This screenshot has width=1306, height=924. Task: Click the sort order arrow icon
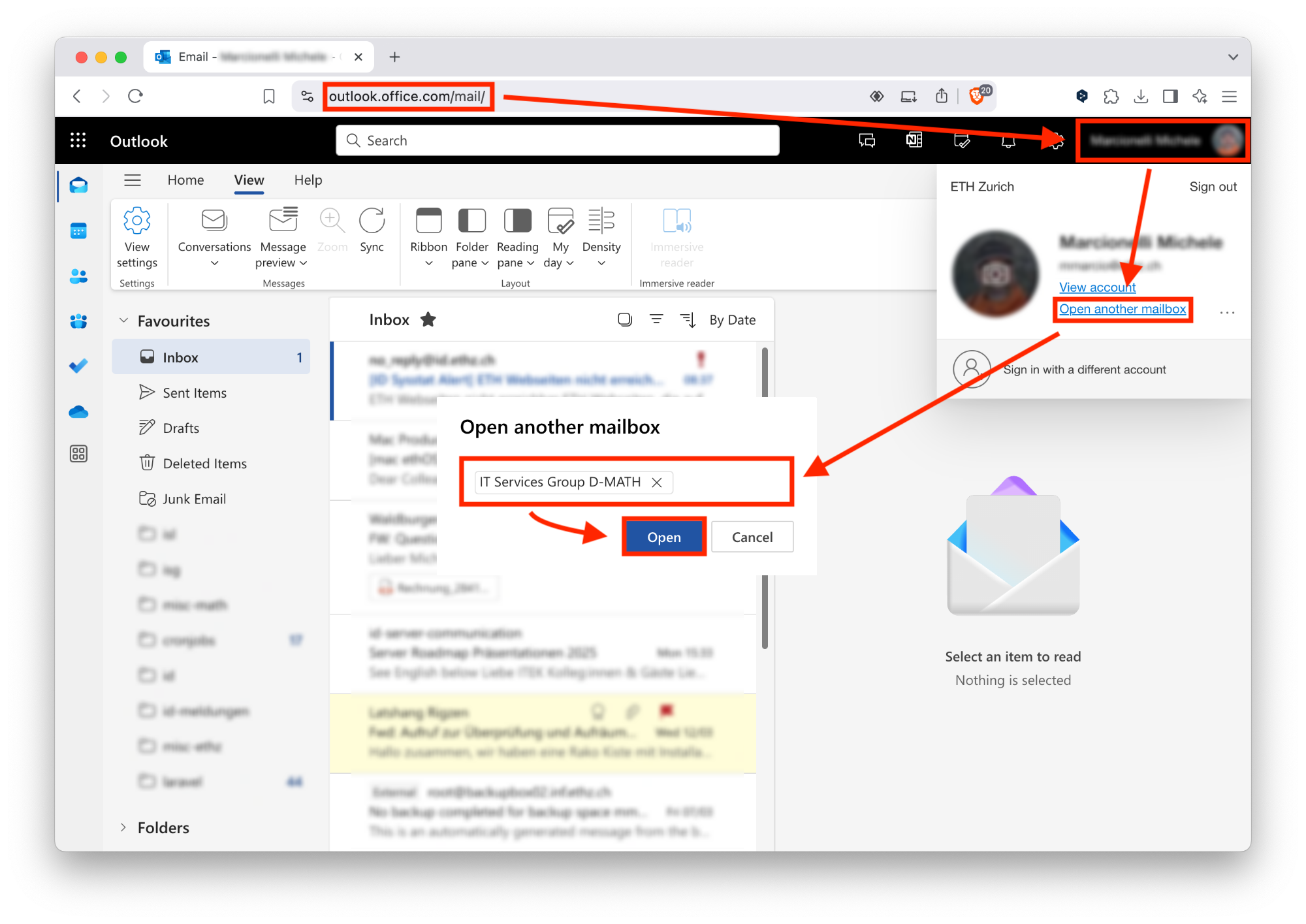point(688,320)
